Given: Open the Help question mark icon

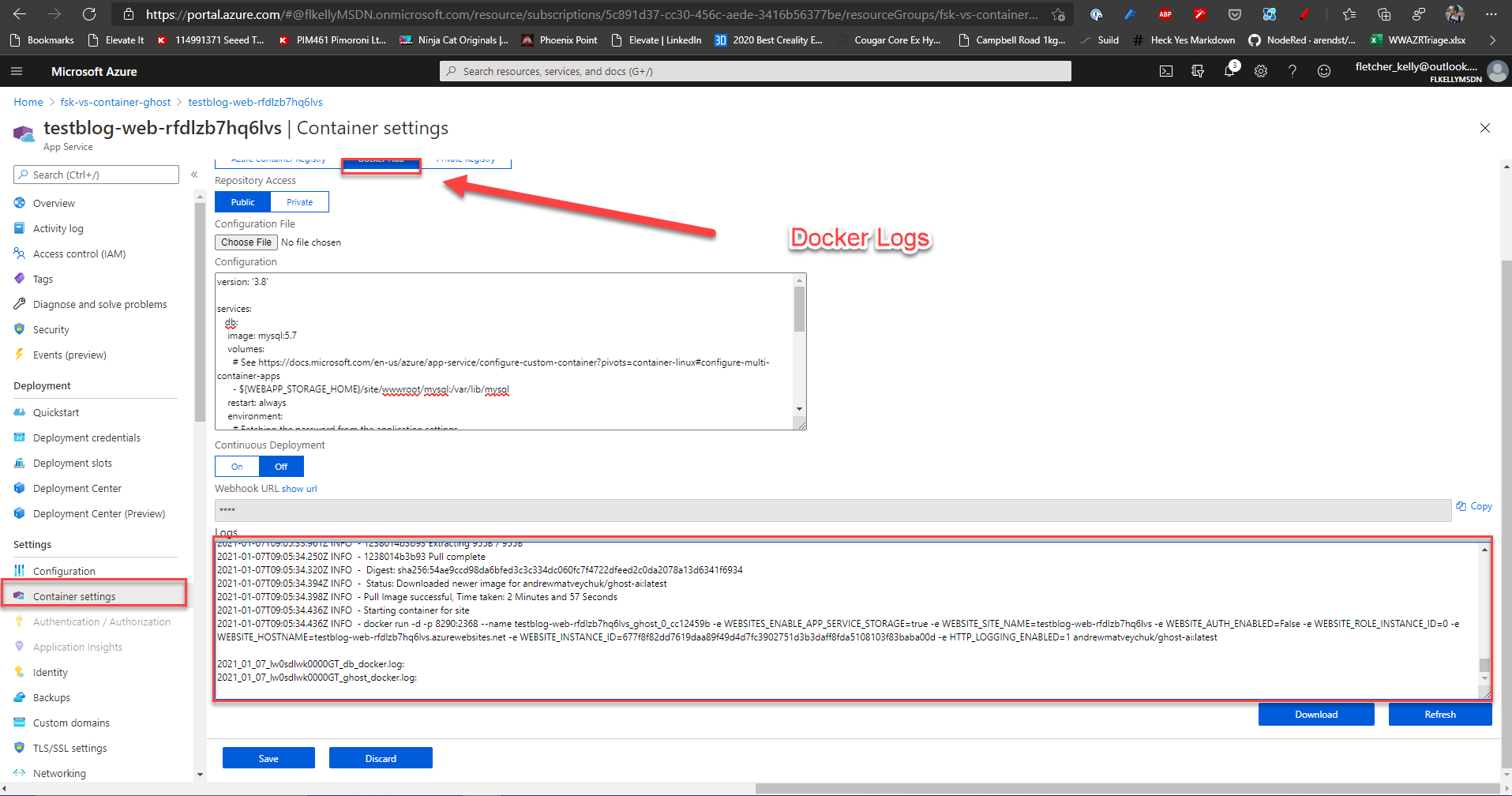Looking at the screenshot, I should coord(1293,71).
